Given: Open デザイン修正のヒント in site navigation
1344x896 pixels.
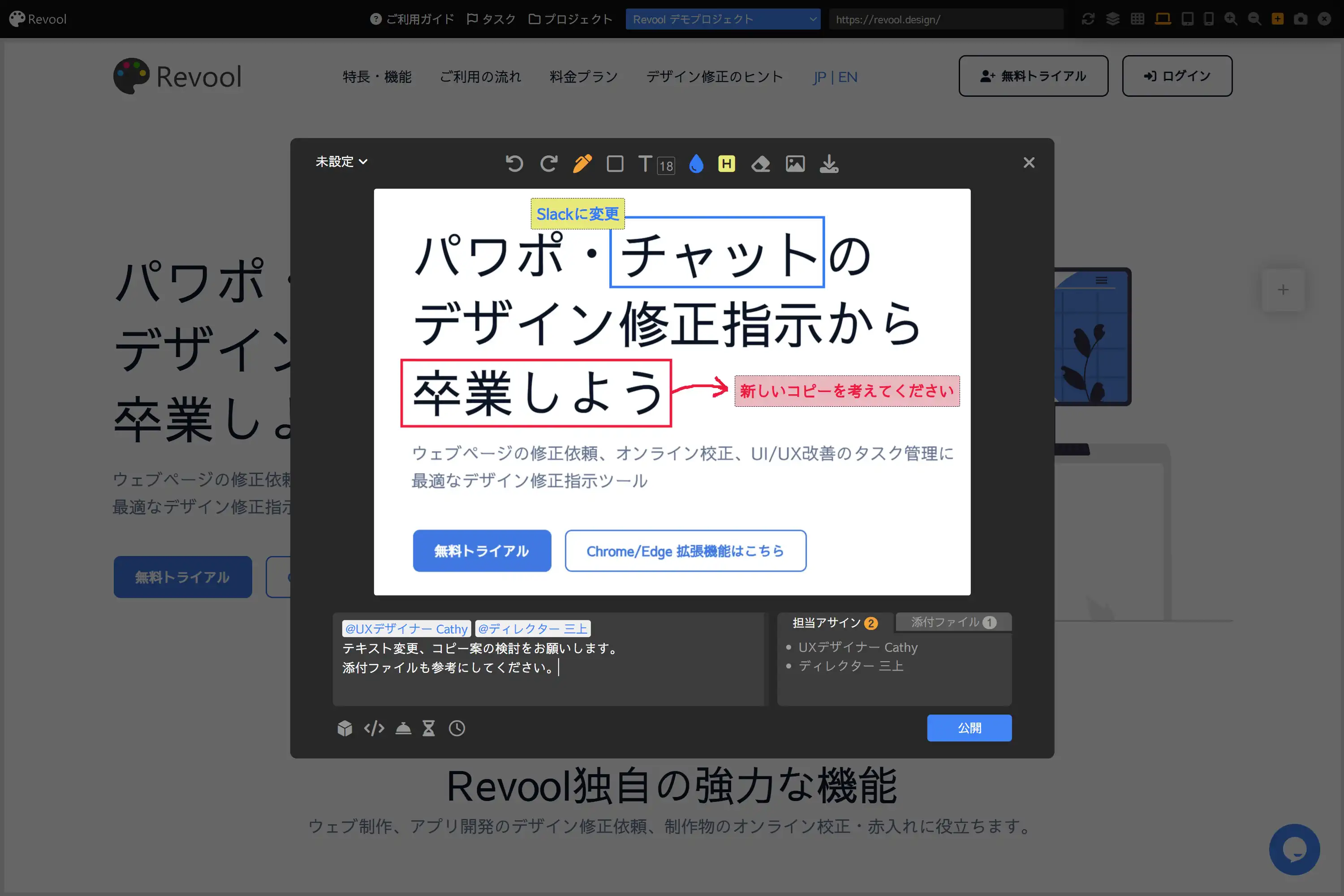Looking at the screenshot, I should pos(715,77).
